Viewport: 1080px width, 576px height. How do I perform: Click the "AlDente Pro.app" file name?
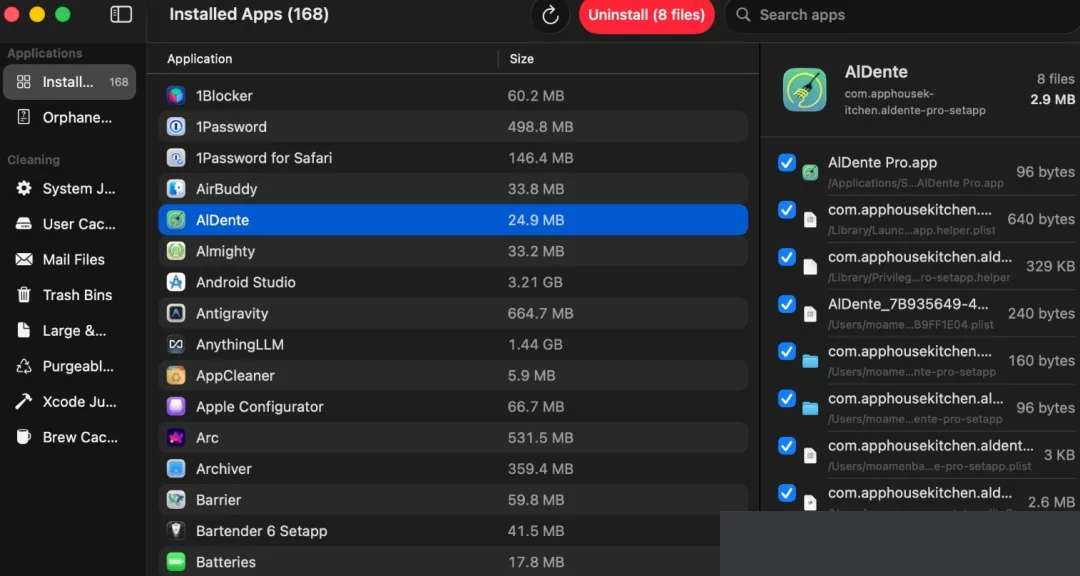[x=882, y=163]
